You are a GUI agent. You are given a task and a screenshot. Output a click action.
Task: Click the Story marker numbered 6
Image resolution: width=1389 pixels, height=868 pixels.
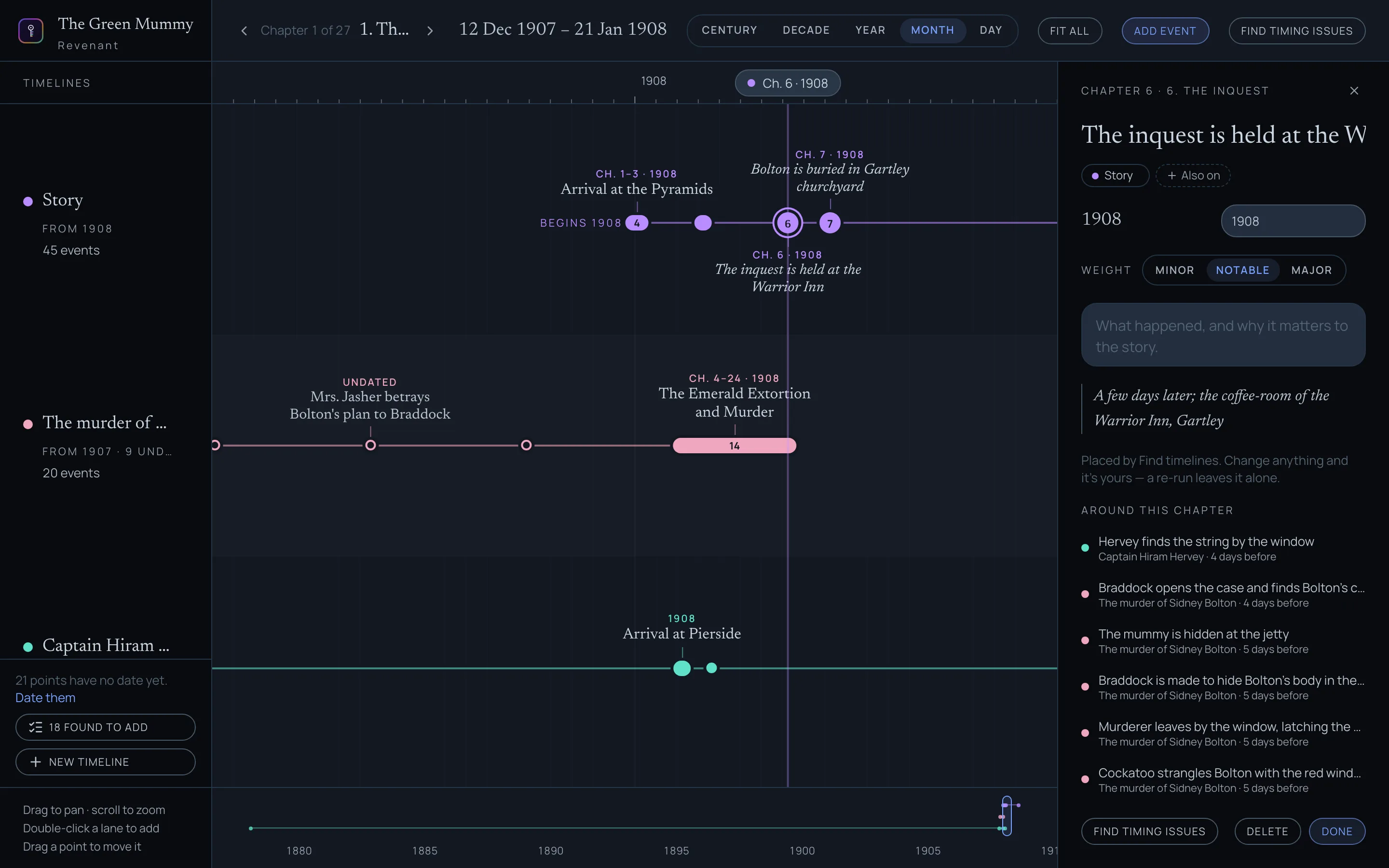point(788,223)
